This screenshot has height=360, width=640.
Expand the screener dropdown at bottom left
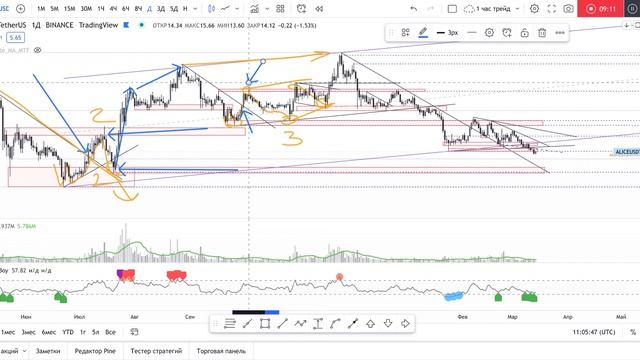coord(24,351)
